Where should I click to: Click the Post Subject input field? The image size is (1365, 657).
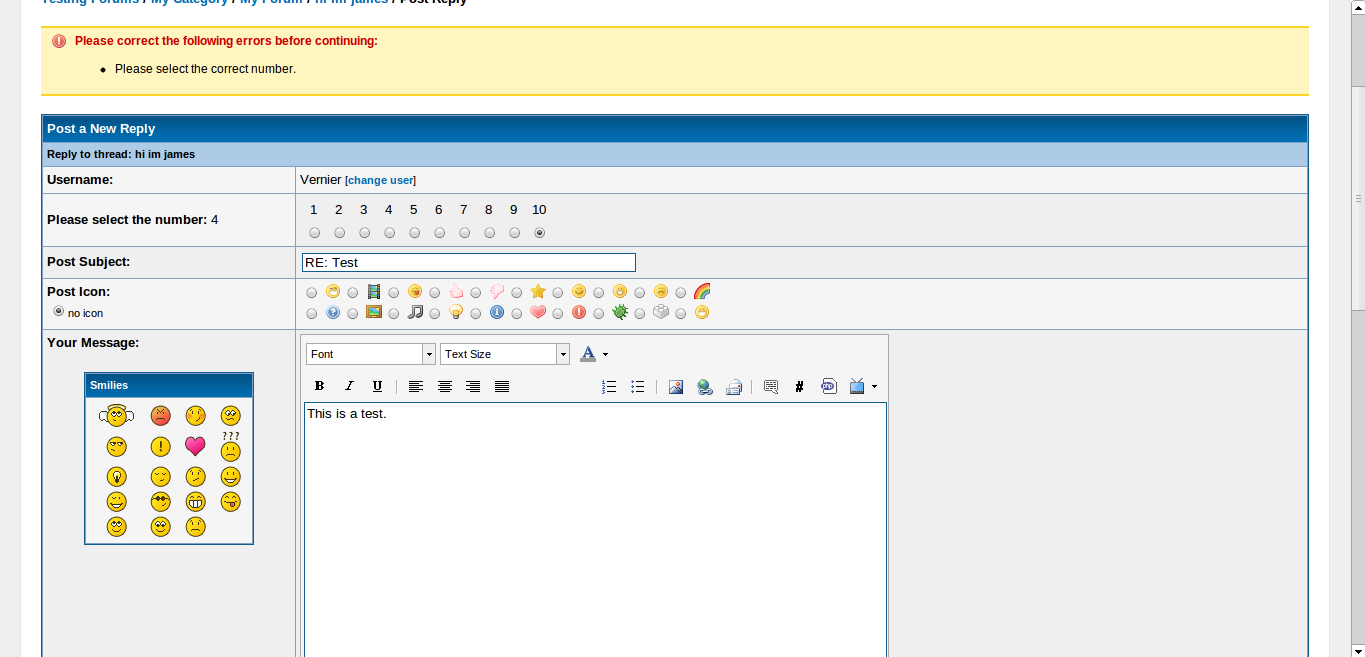[x=469, y=262]
